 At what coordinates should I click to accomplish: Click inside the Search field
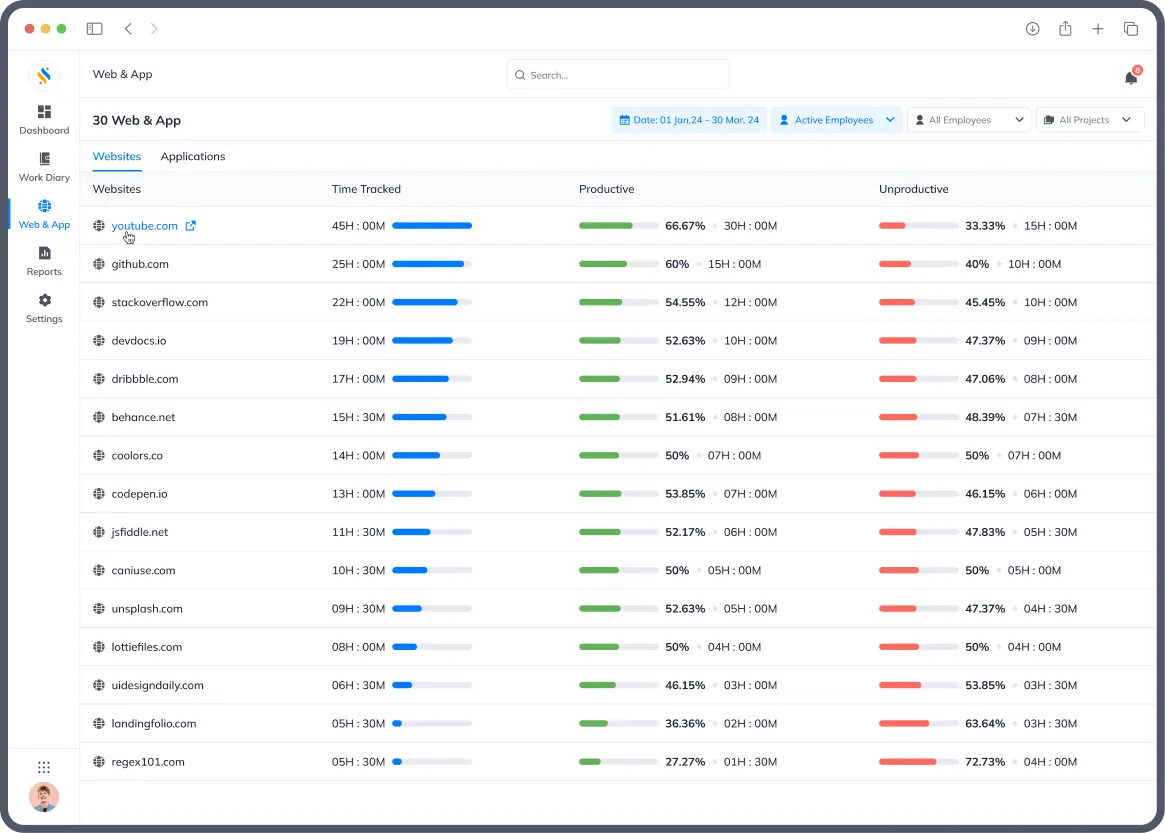click(x=617, y=74)
